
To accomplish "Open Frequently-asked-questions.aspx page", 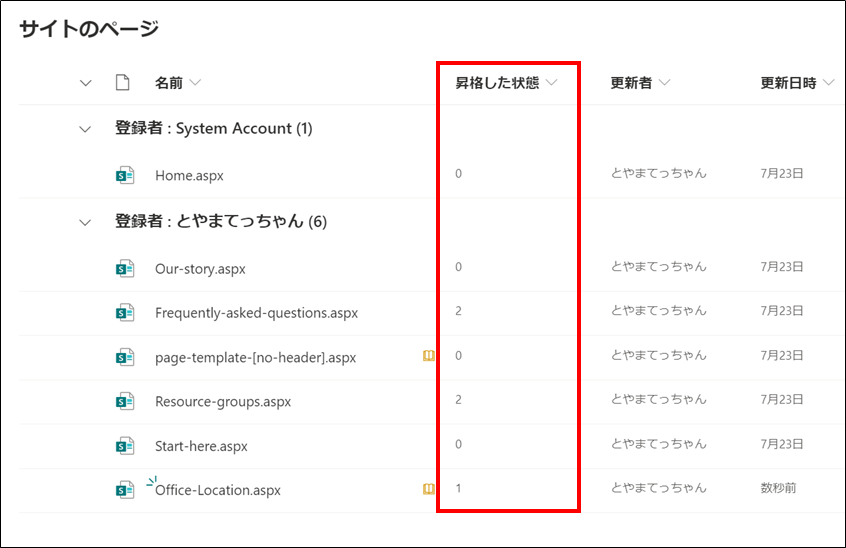I will (256, 313).
